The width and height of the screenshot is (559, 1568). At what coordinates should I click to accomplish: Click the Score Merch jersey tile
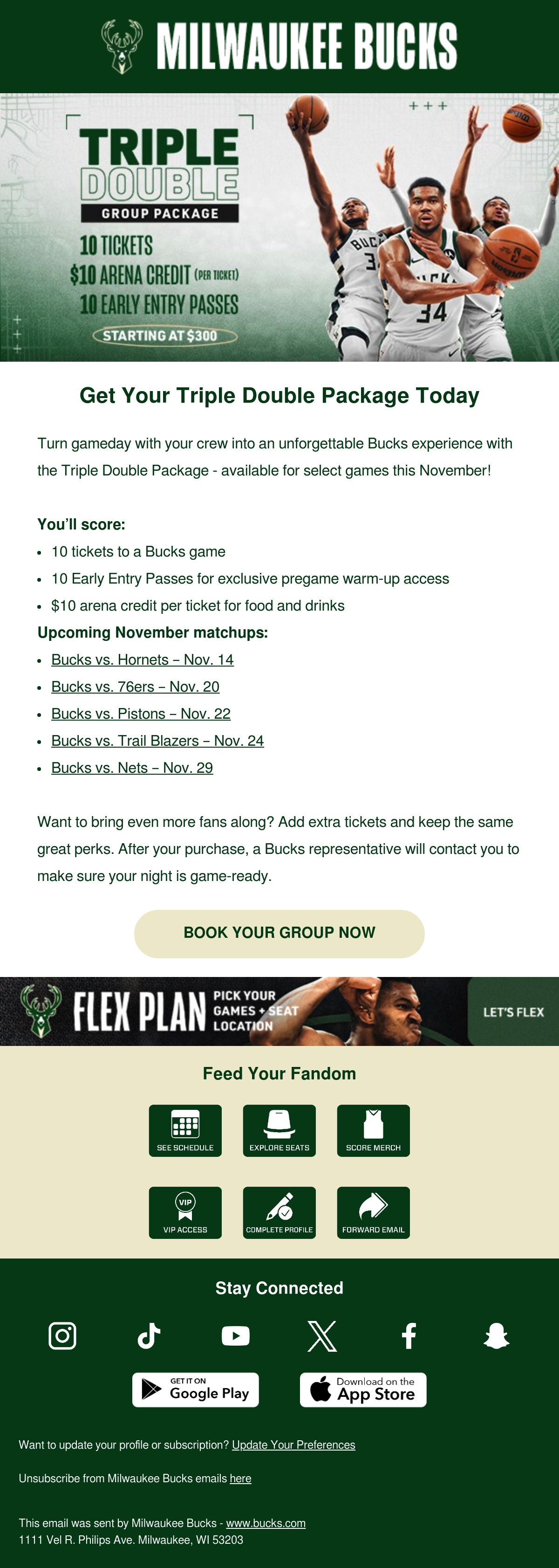pos(374,1131)
